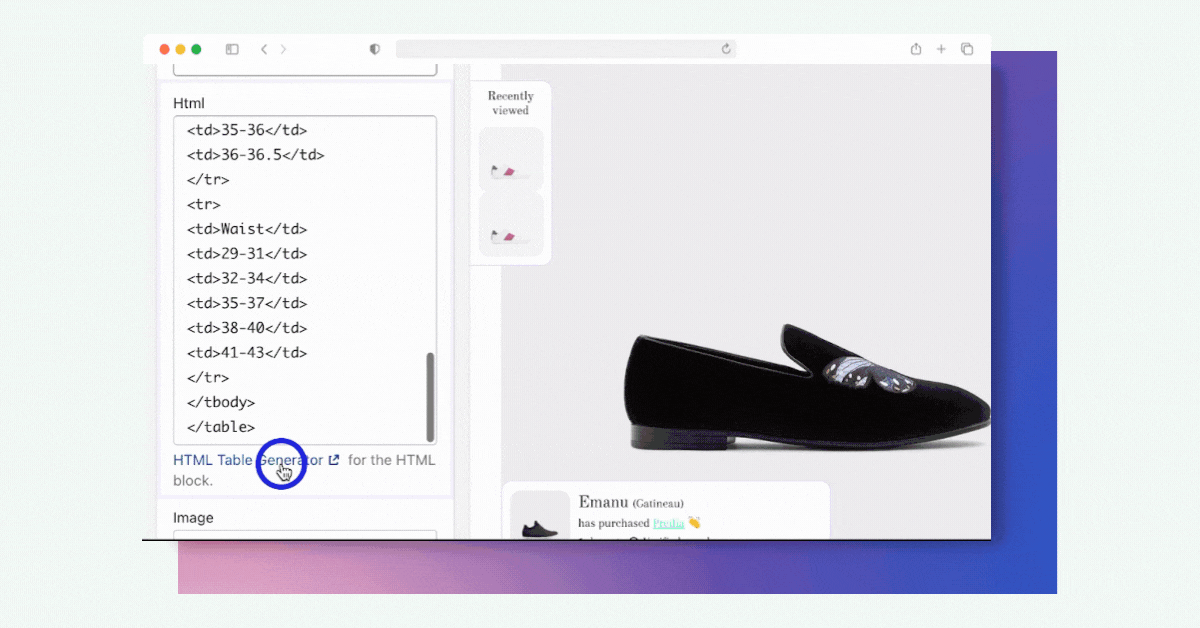Click the Recently viewed heading
The width and height of the screenshot is (1200, 628).
point(511,103)
